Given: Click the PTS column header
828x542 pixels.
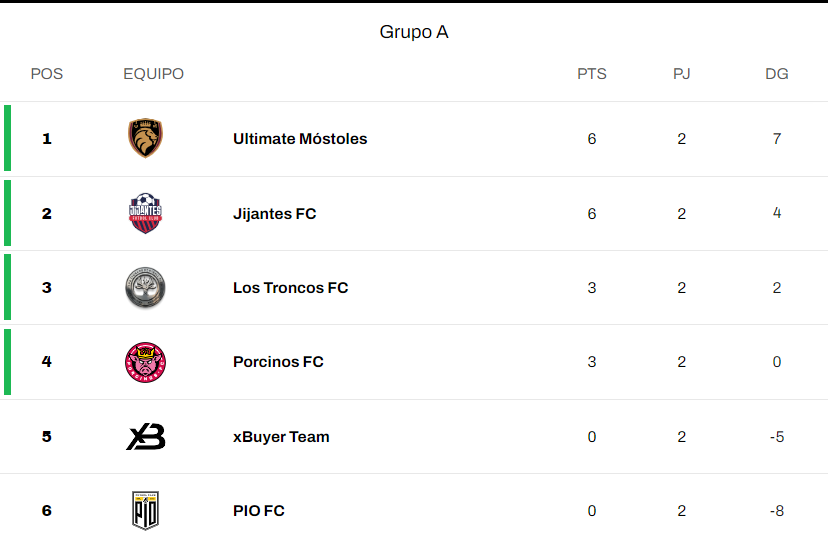Looking at the screenshot, I should pos(591,73).
